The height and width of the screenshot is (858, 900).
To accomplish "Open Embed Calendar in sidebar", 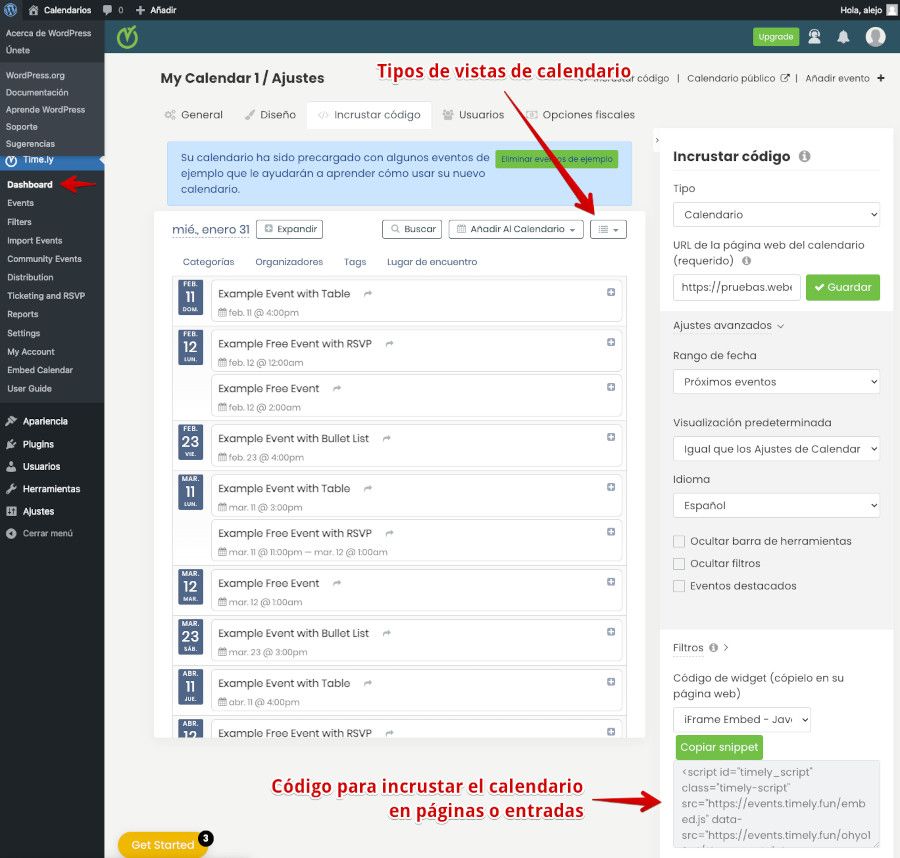I will click(40, 370).
